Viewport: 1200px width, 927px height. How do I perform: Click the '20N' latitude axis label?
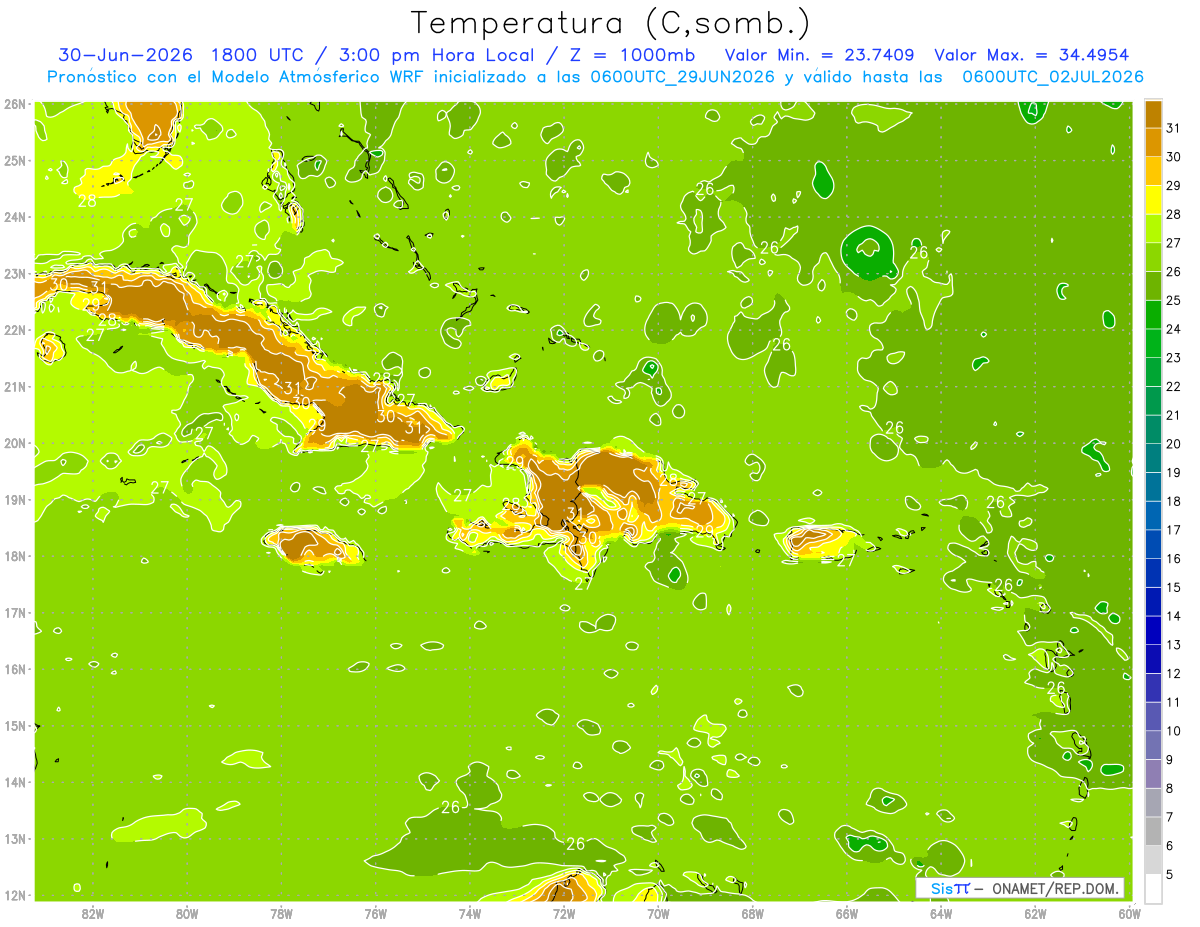tap(15, 443)
